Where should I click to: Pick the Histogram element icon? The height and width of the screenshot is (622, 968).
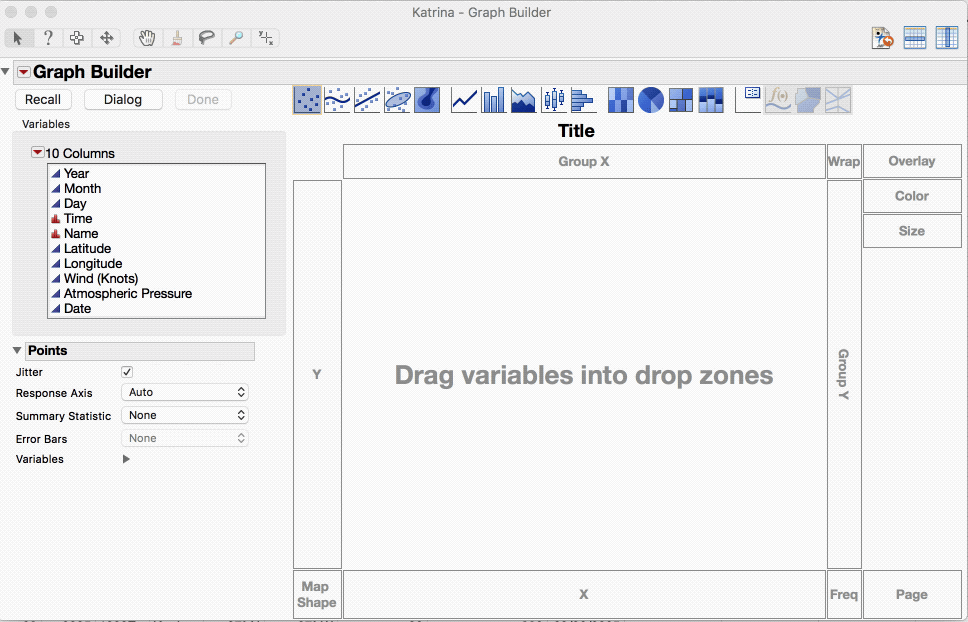[583, 99]
